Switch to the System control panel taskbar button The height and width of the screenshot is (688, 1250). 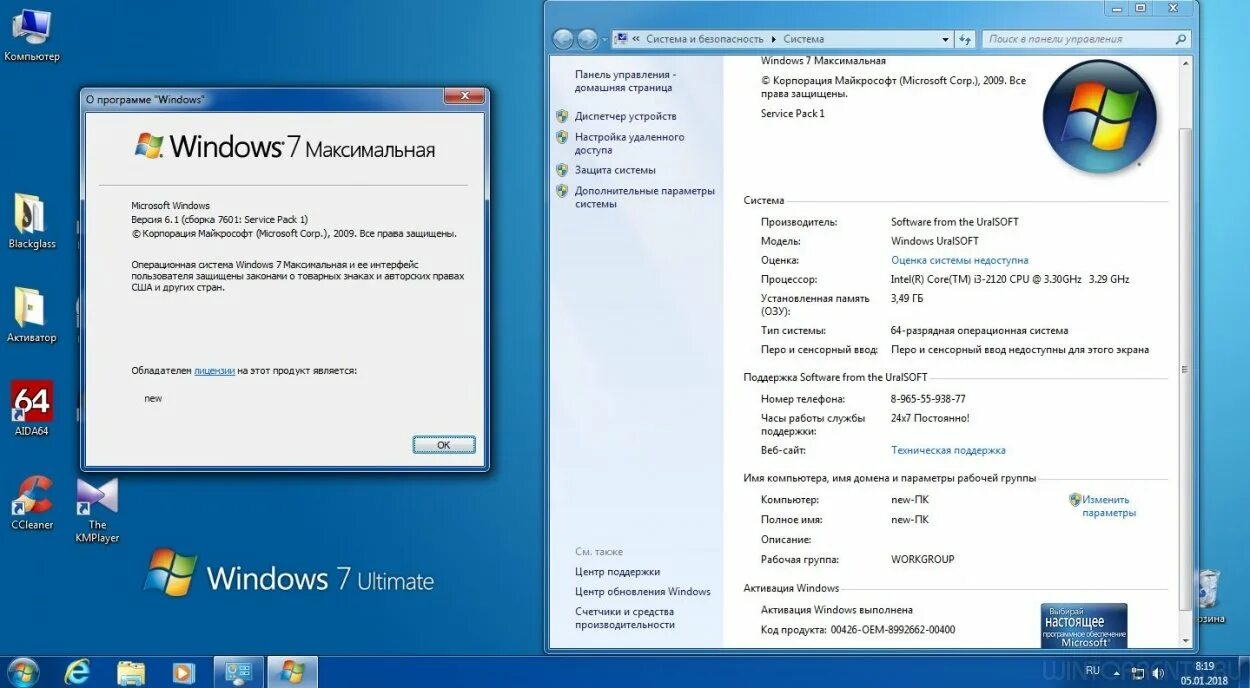point(238,672)
